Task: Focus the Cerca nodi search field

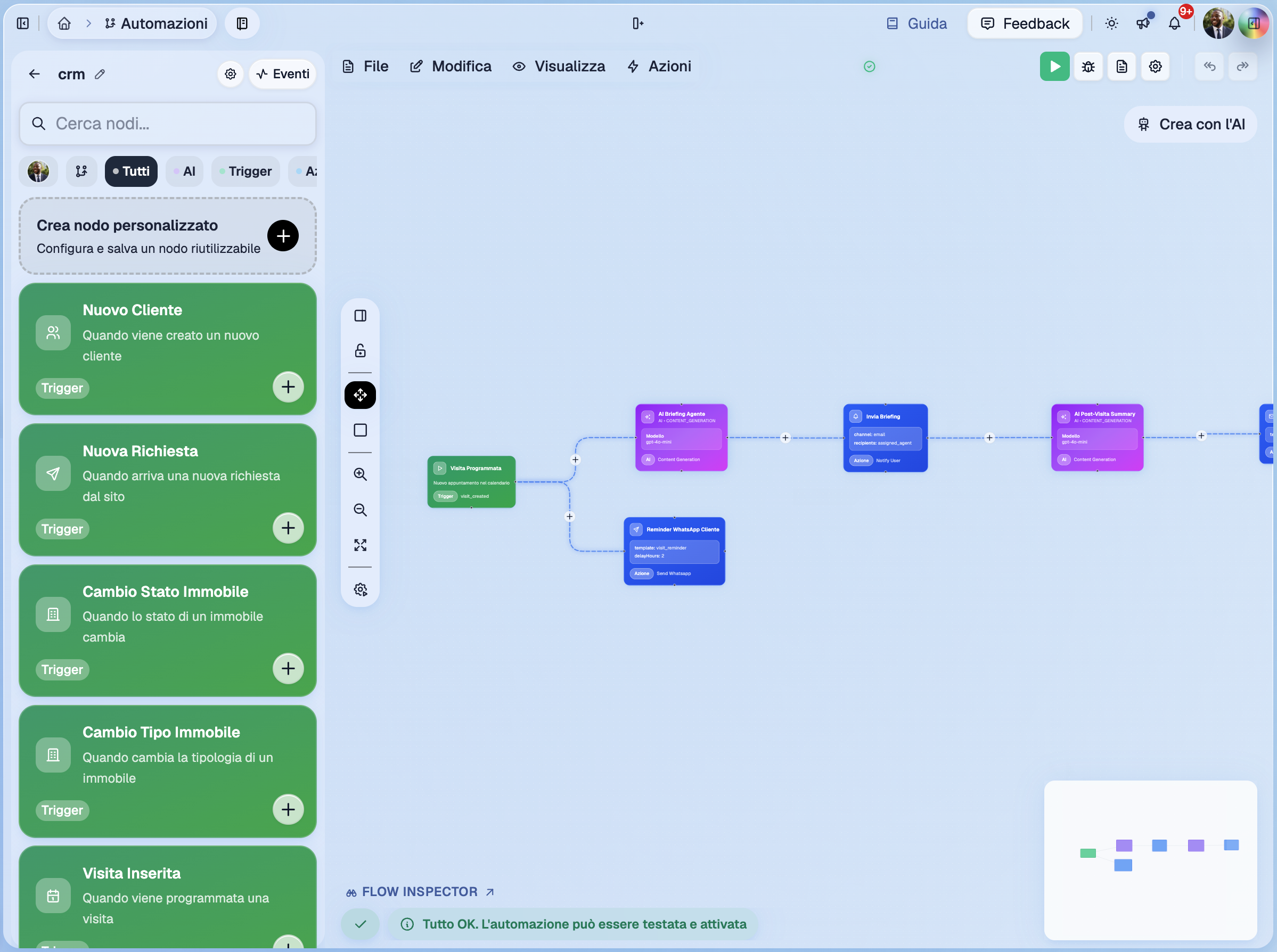Action: 167,124
